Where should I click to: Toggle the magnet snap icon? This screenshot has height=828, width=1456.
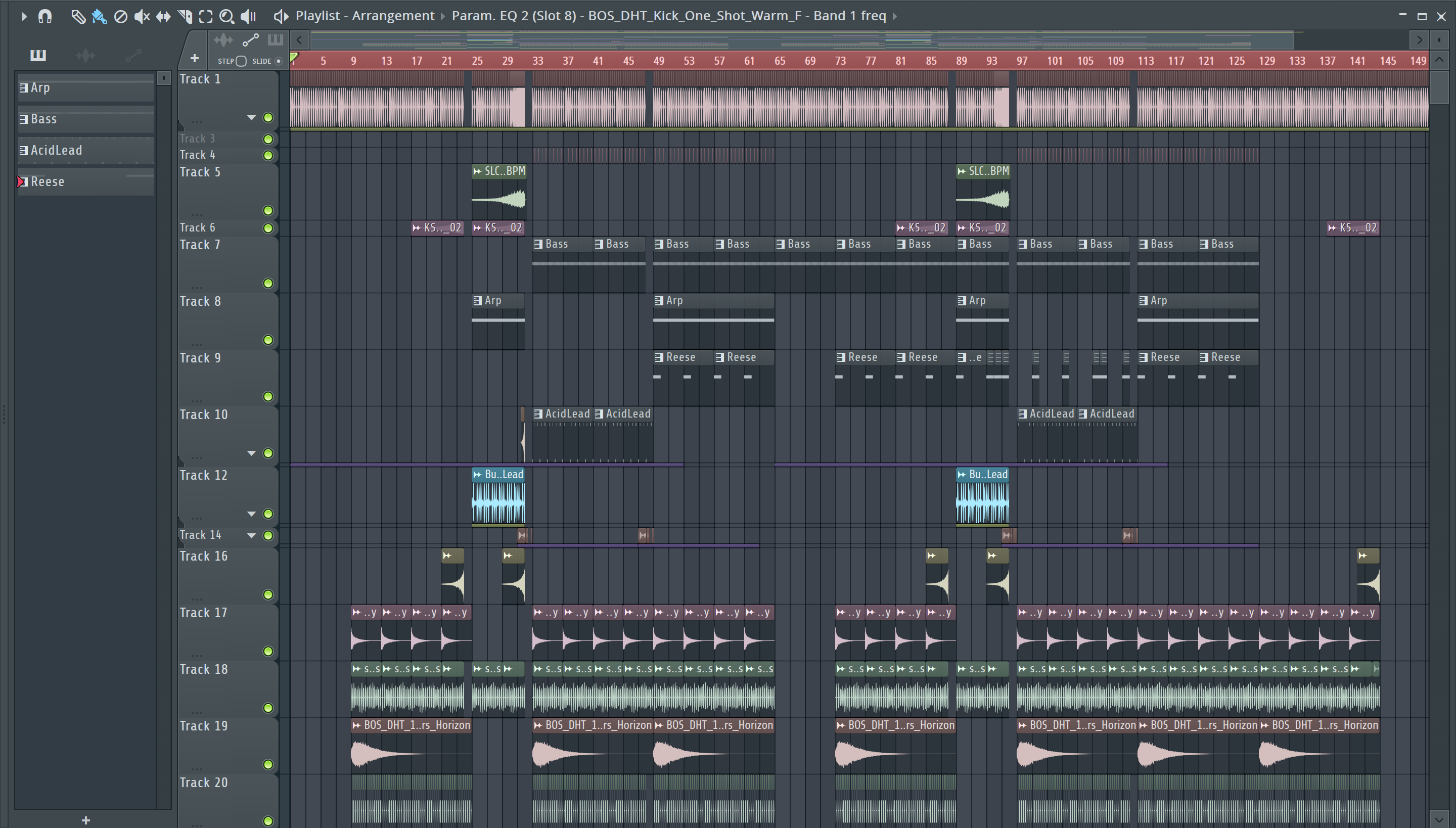(x=45, y=17)
